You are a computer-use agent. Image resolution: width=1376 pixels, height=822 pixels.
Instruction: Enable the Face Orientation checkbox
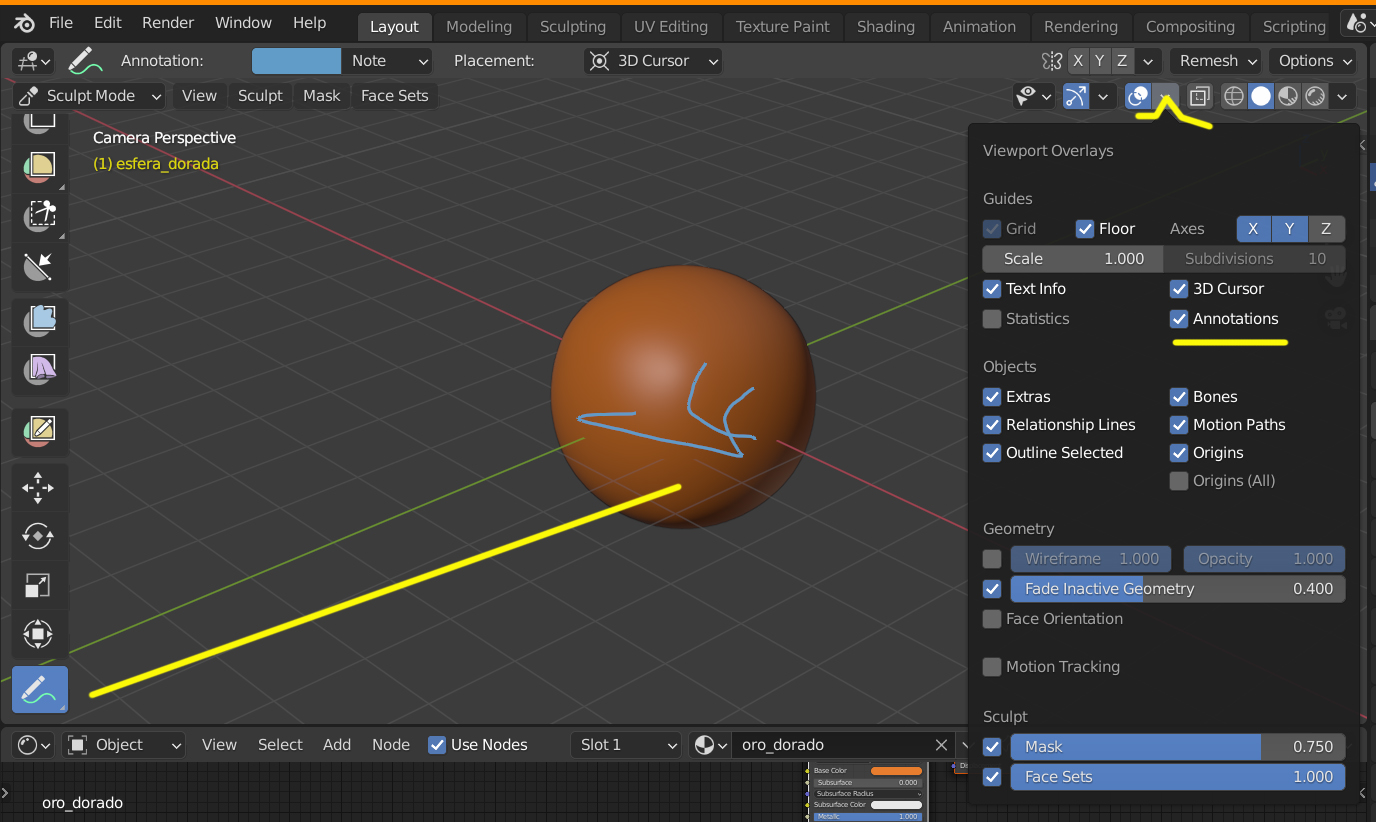click(992, 619)
